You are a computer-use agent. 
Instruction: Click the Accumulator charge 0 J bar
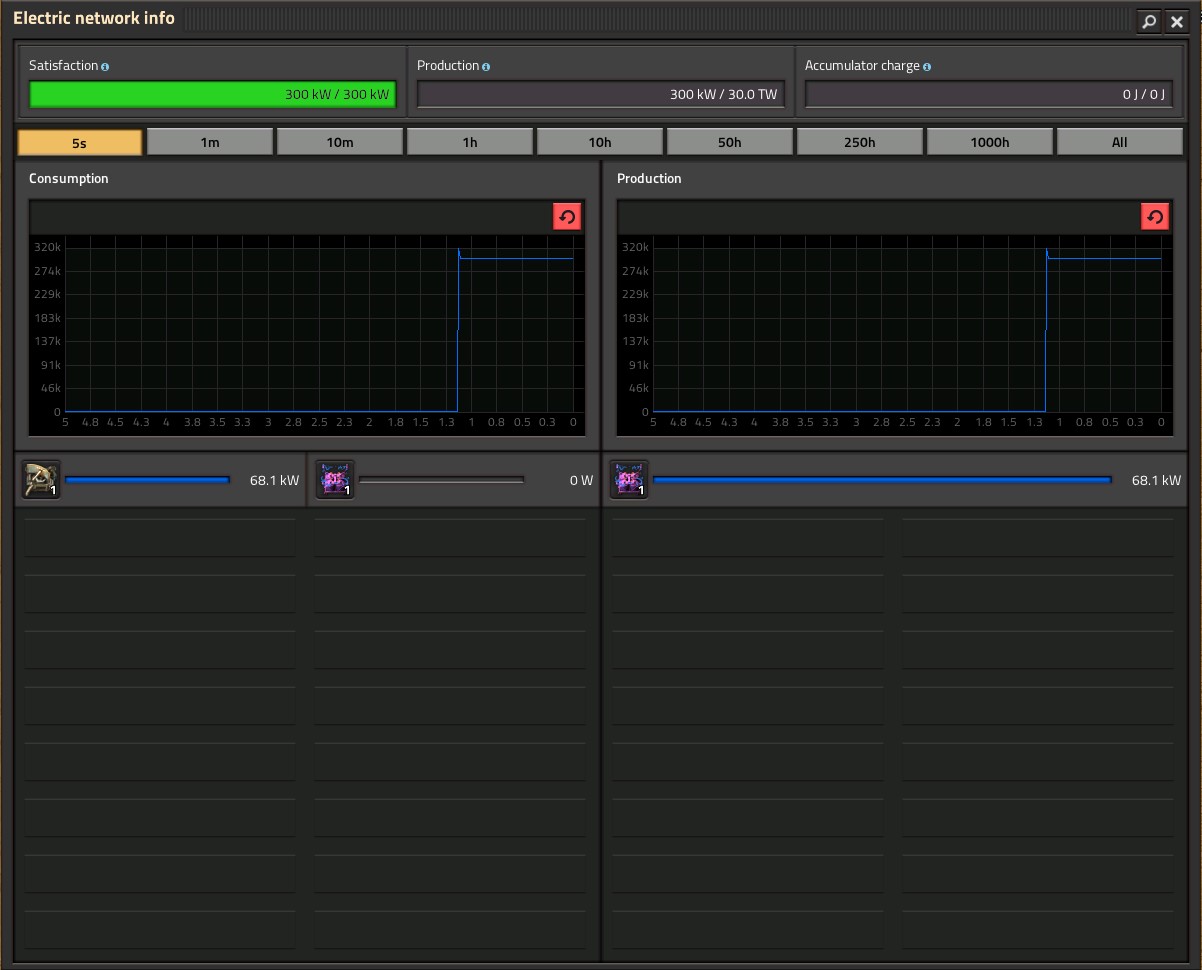(x=988, y=94)
